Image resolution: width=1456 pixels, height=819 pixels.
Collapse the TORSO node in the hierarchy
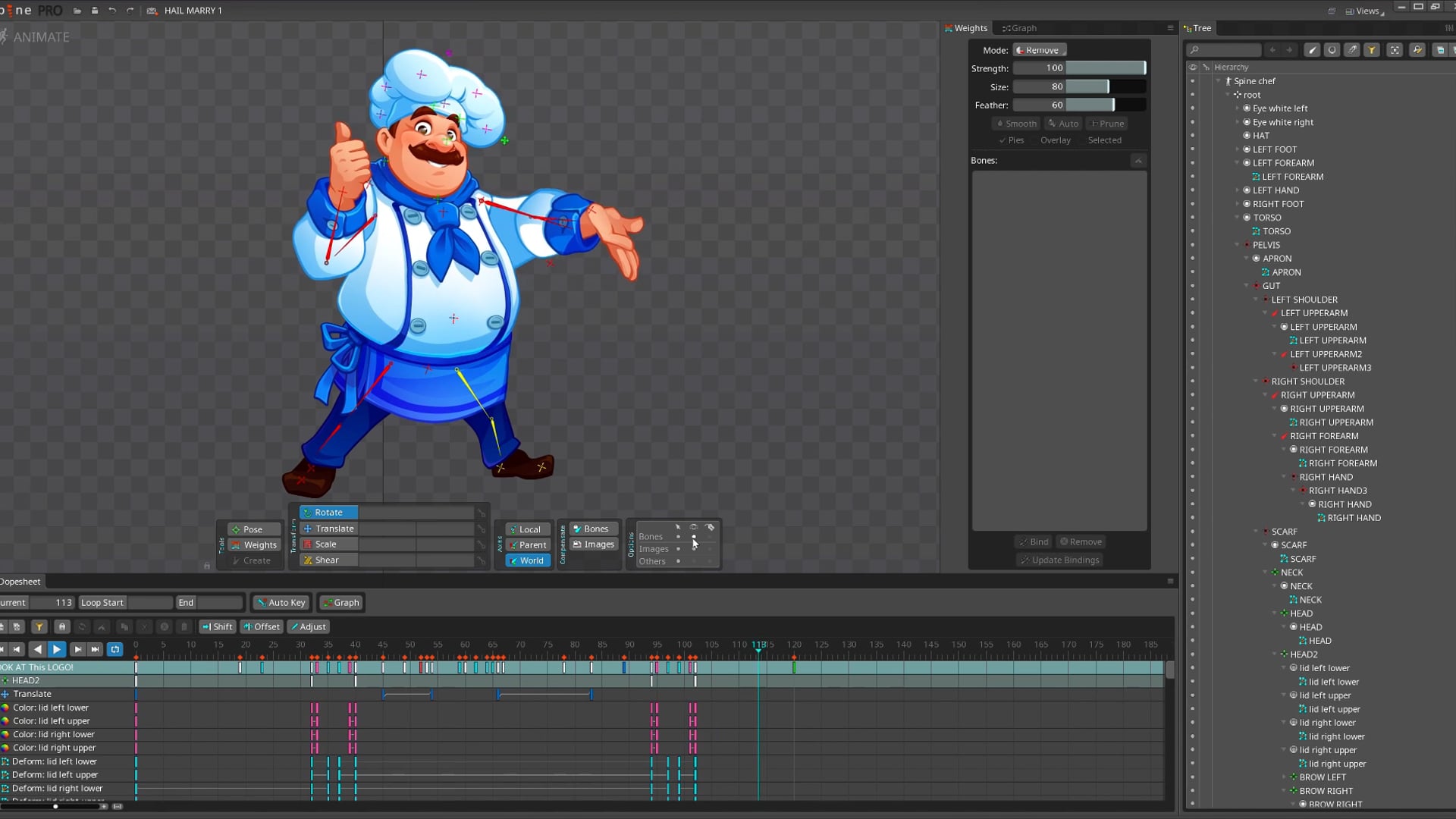[1238, 218]
